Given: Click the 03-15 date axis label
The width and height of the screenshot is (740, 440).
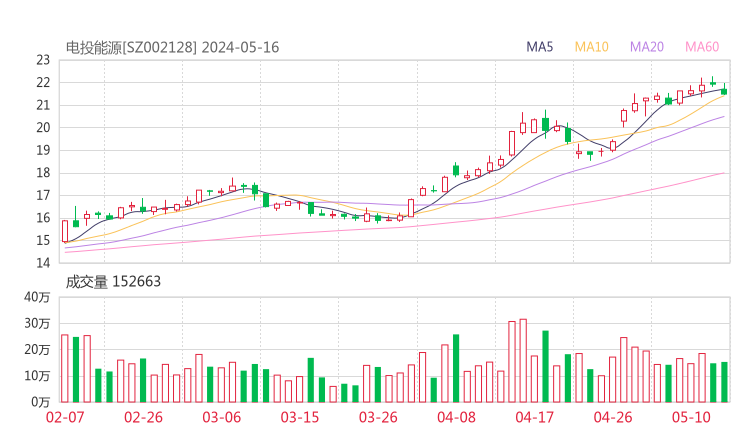Looking at the screenshot, I should [300, 417].
